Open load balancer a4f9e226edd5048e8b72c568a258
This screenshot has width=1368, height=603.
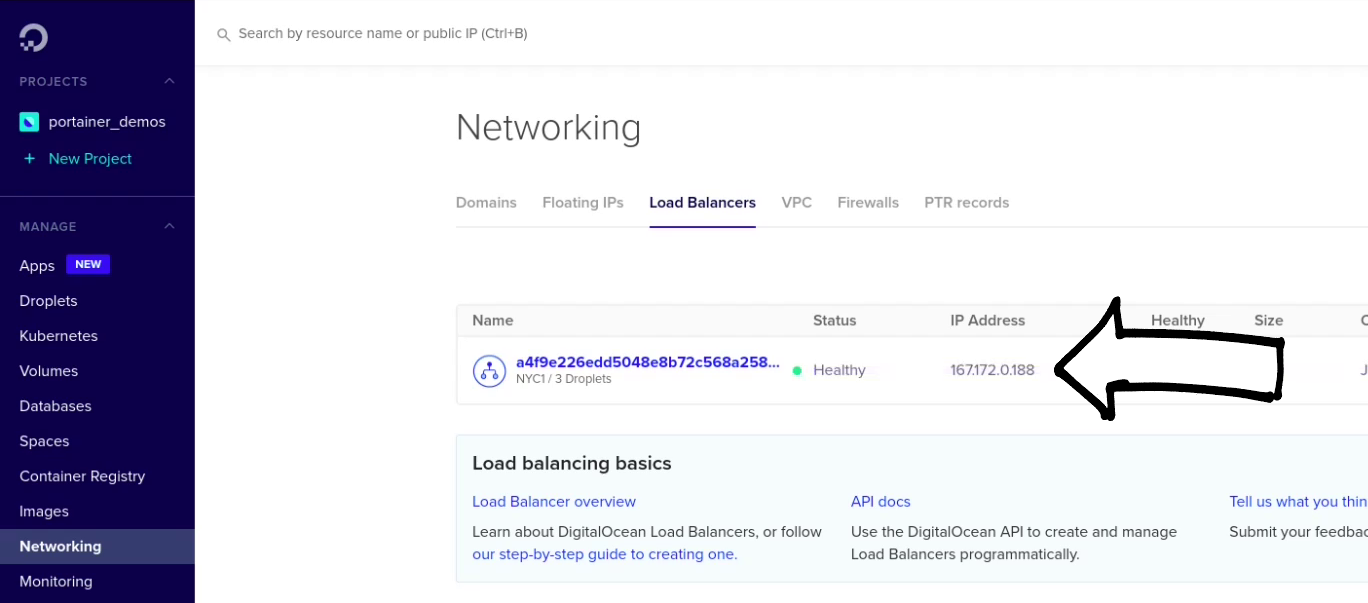(647, 362)
